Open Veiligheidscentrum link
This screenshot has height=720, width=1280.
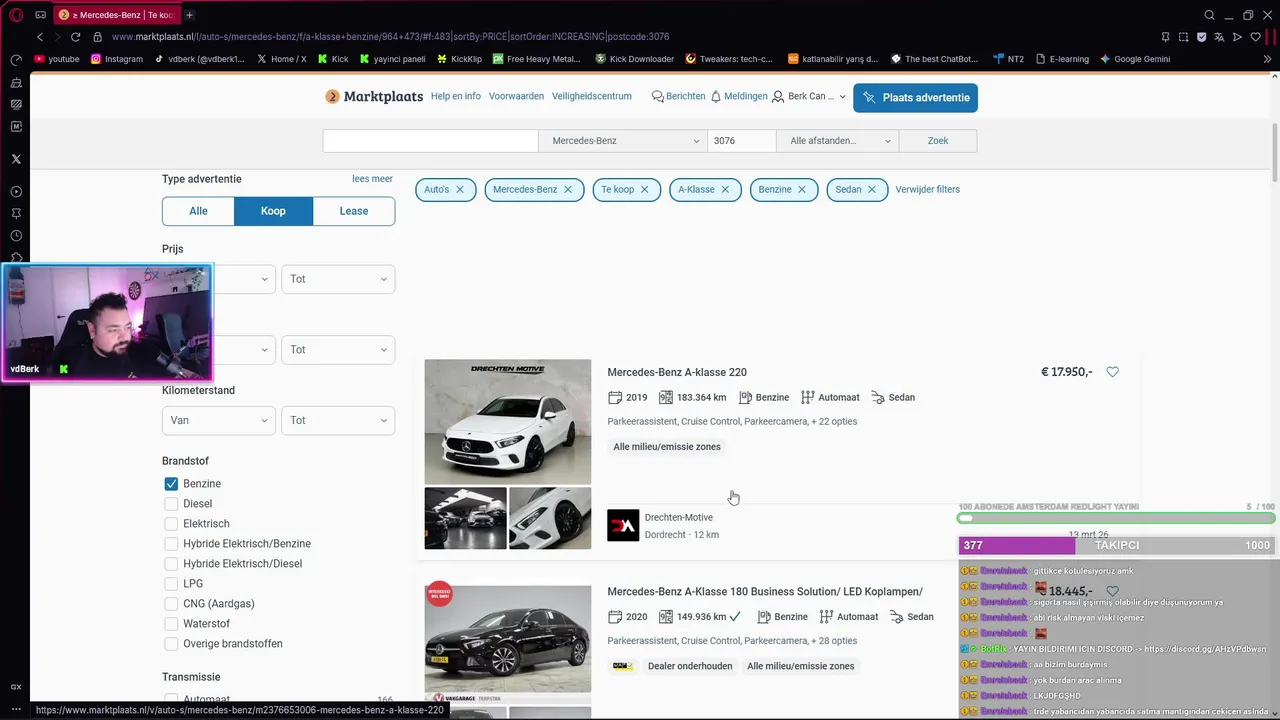click(x=592, y=96)
